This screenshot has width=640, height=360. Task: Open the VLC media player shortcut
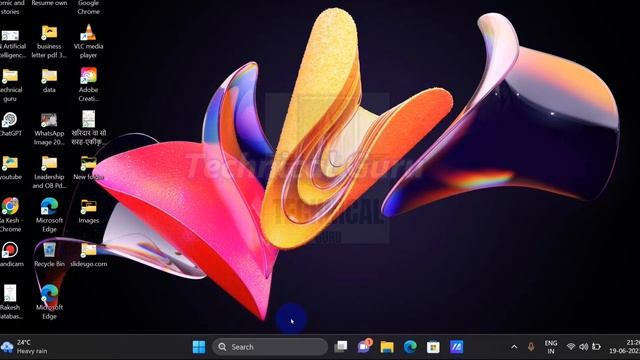[x=88, y=41]
